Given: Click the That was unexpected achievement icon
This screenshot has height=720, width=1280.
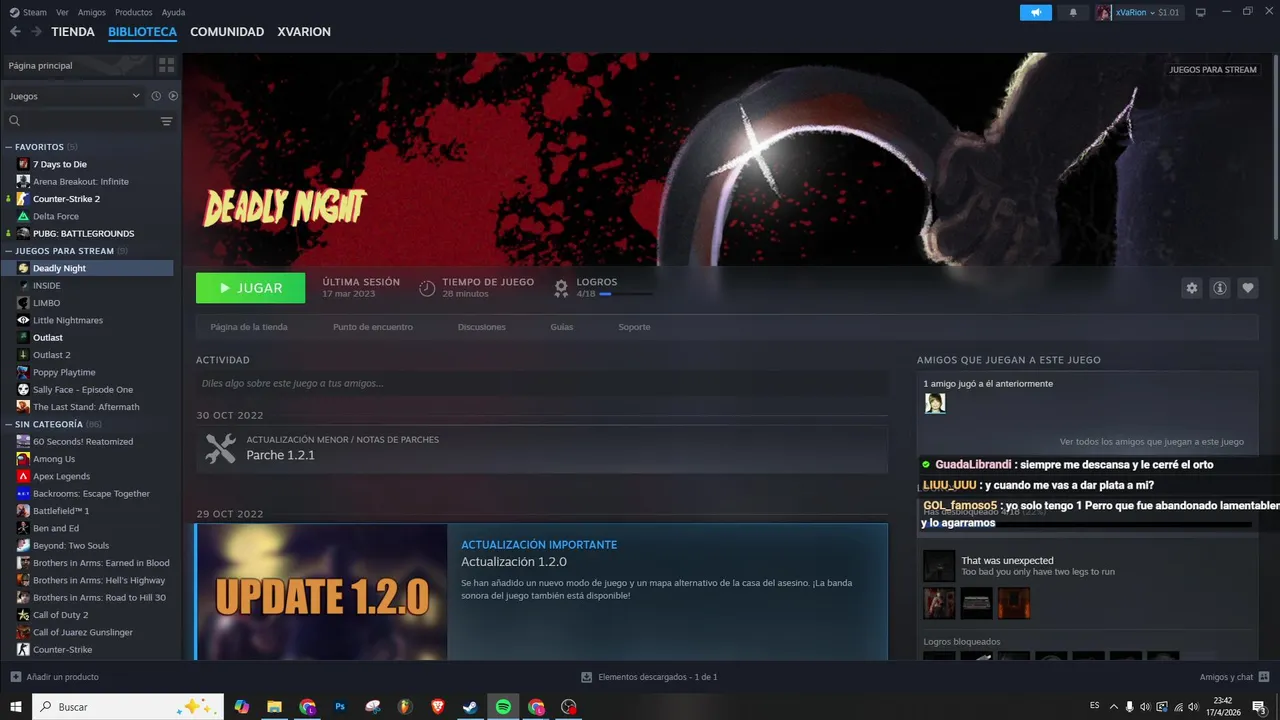Looking at the screenshot, I should click(x=939, y=566).
